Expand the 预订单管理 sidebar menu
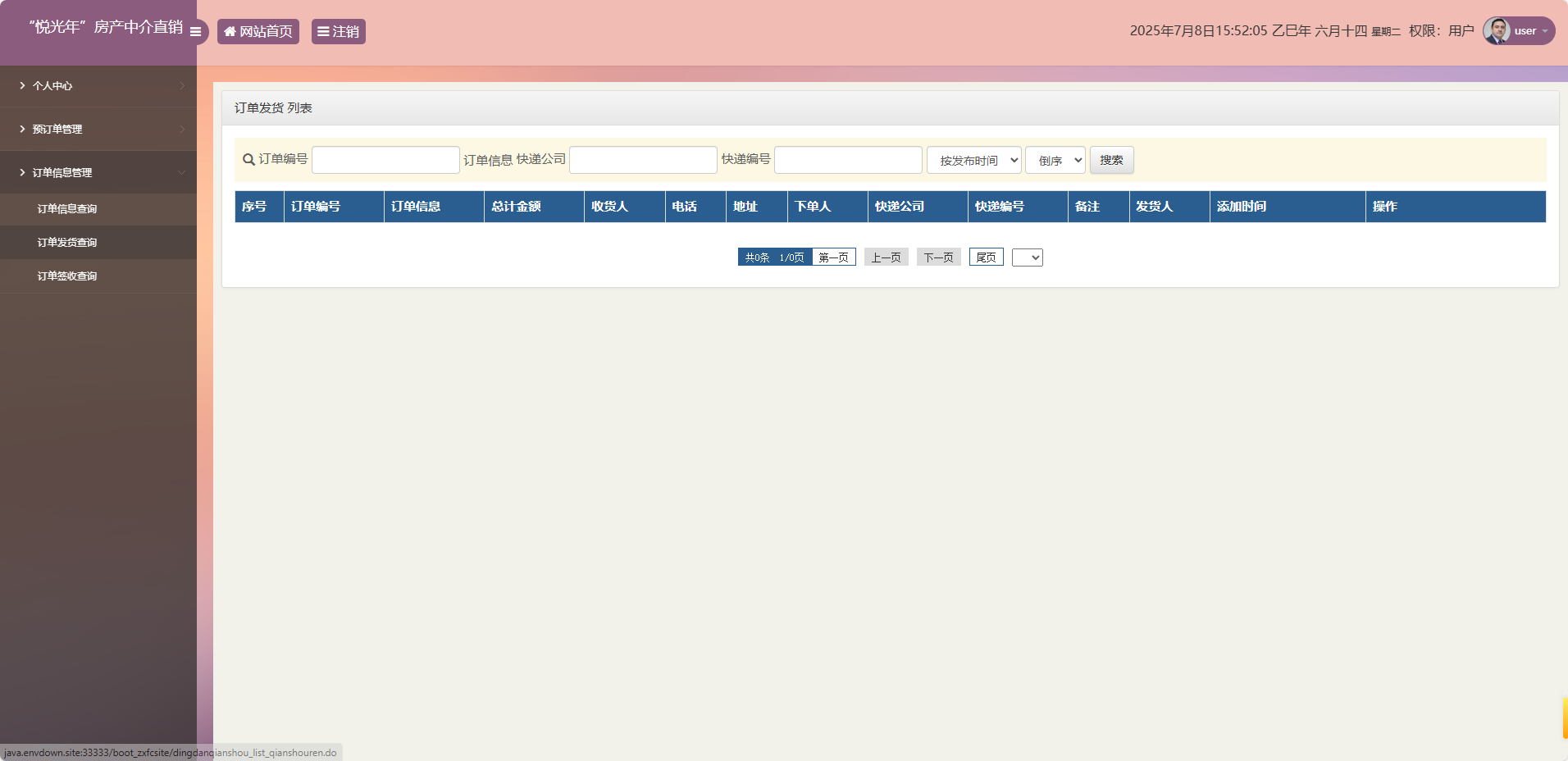Image resolution: width=1568 pixels, height=761 pixels. [x=98, y=129]
